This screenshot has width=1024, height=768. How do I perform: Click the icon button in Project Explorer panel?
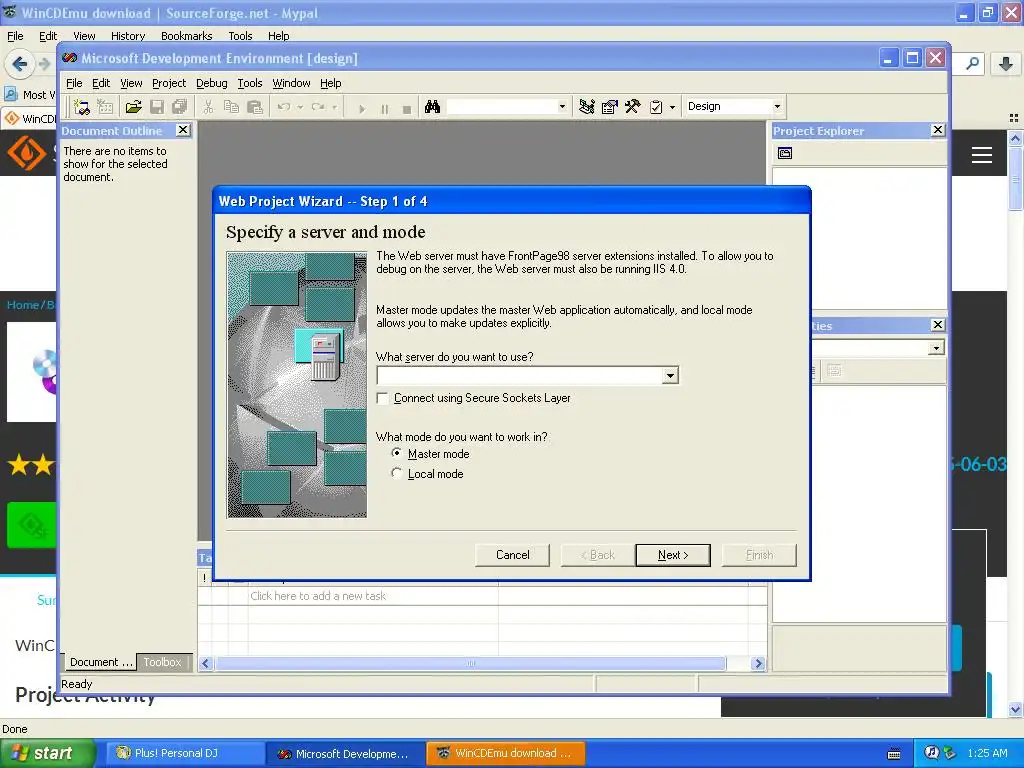pos(785,153)
